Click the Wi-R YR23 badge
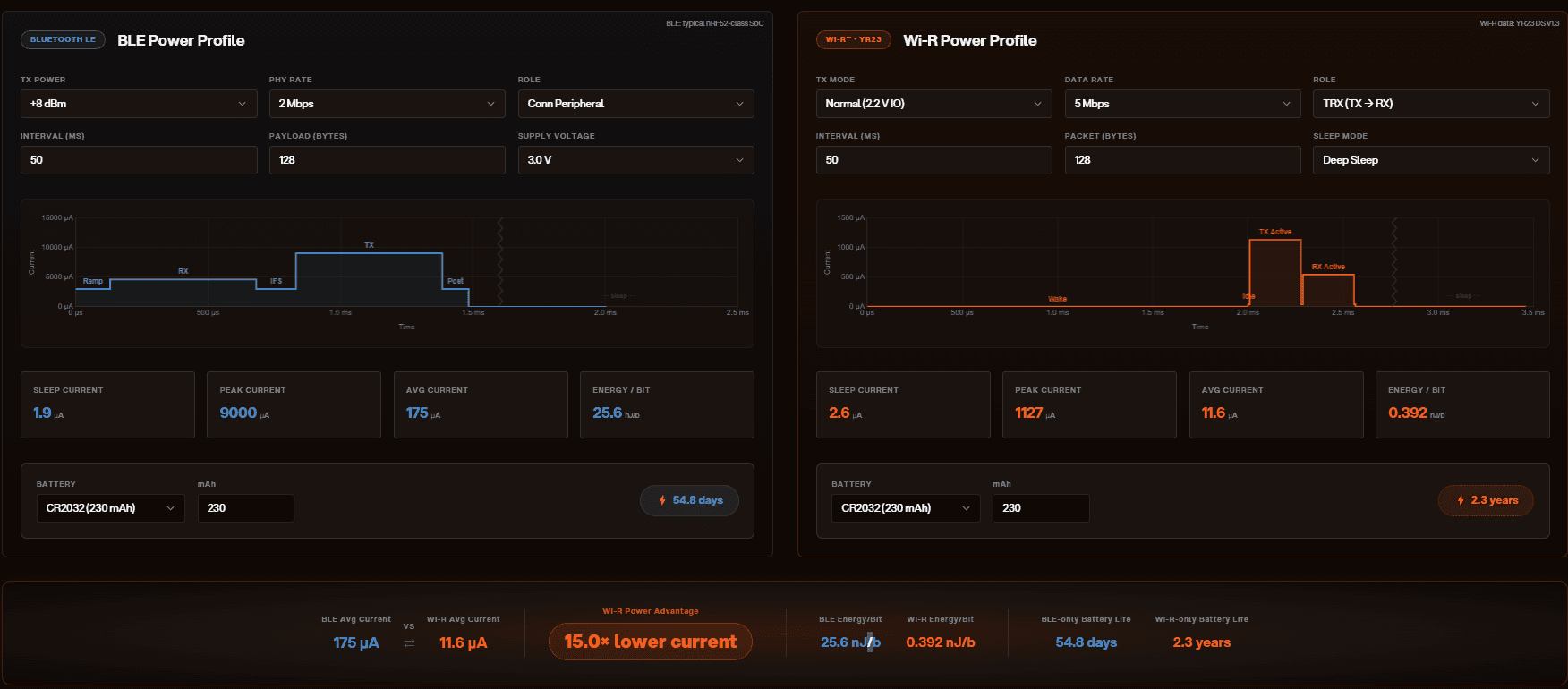 pos(853,39)
